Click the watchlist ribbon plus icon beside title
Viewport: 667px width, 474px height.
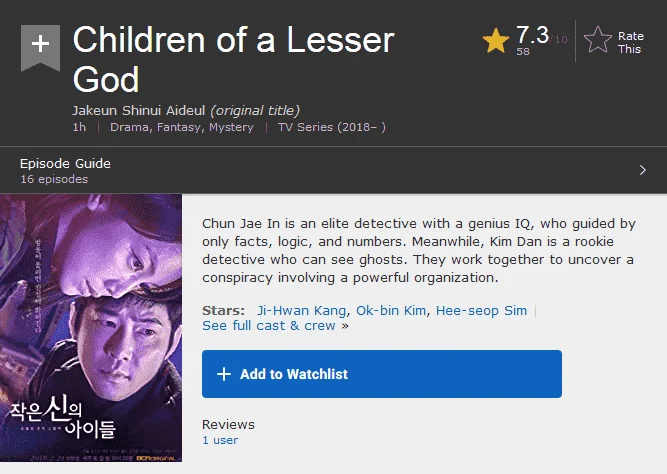point(40,48)
